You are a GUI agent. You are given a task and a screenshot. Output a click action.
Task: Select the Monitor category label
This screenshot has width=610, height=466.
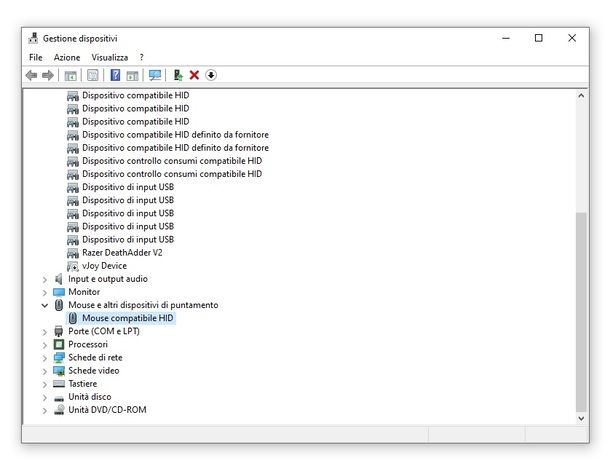(84, 292)
